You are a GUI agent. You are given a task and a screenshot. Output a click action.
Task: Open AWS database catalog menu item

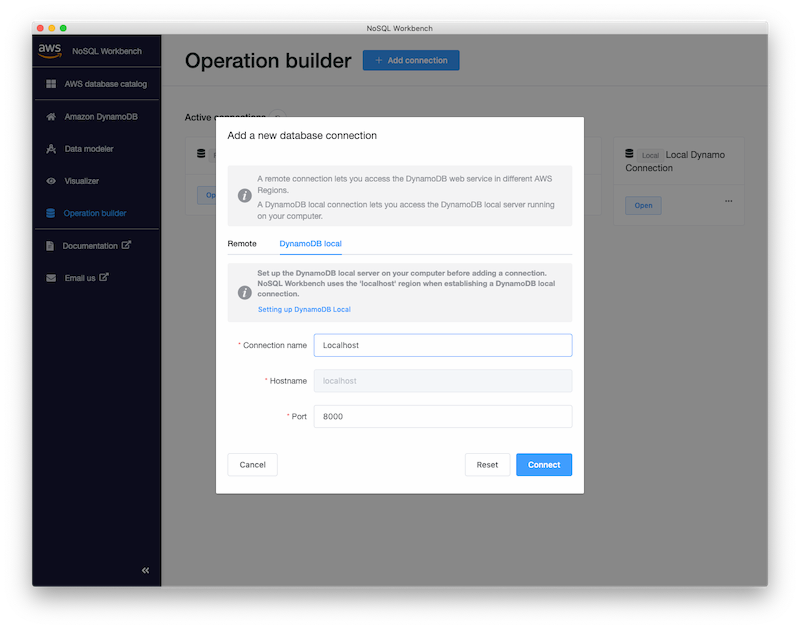[x=97, y=84]
